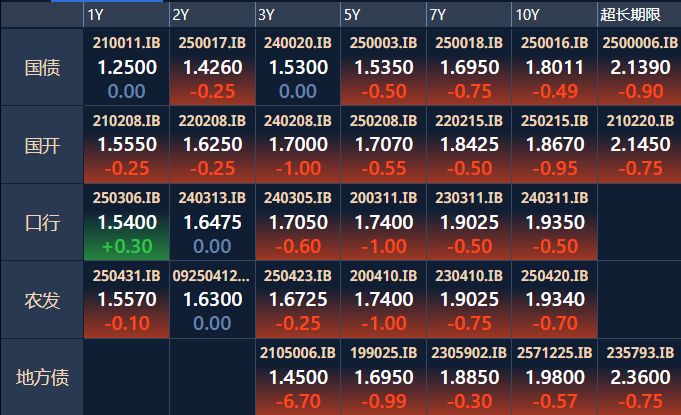Viewport: 681px width, 415px height.
Task: Select the 国开 row label
Action: [x=42, y=145]
